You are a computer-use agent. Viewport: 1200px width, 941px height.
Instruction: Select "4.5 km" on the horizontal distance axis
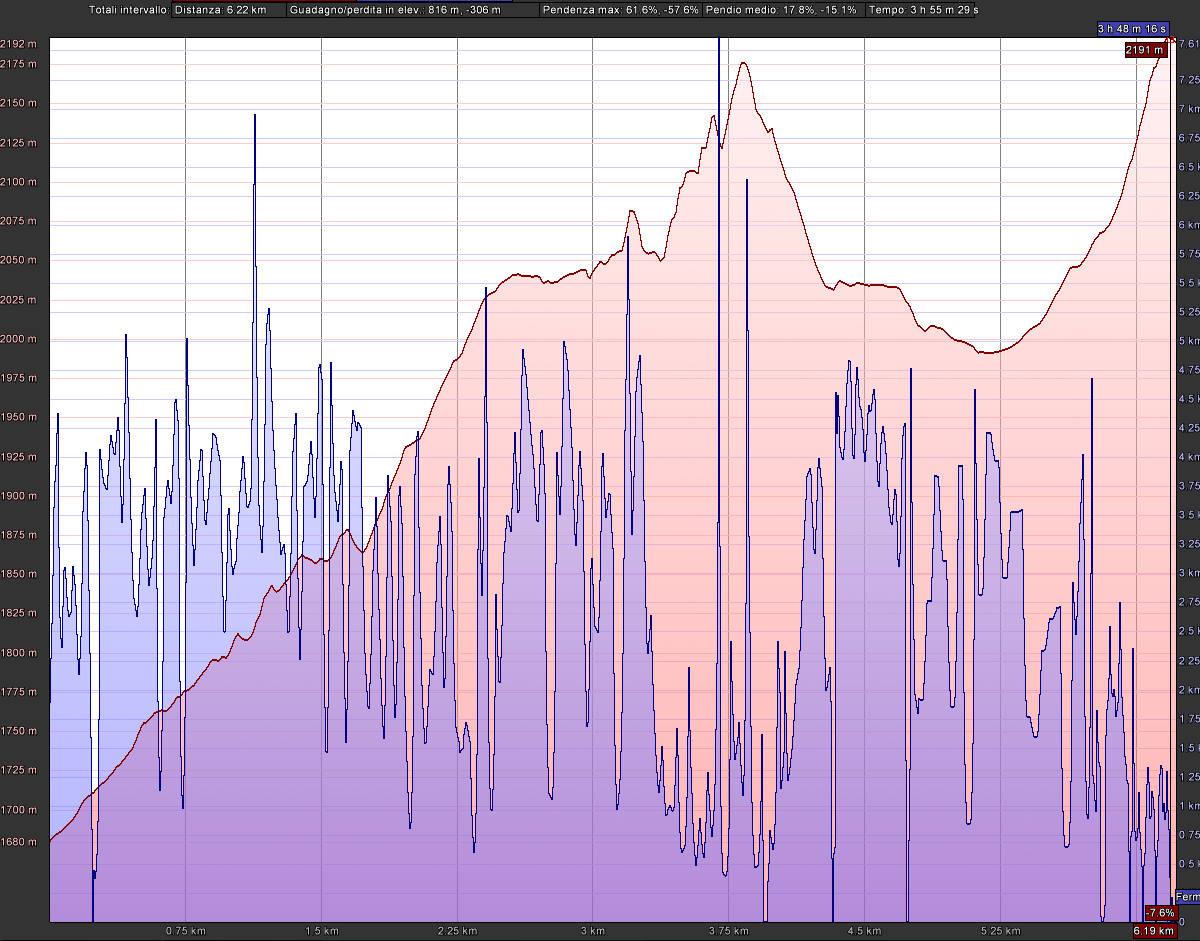point(864,931)
